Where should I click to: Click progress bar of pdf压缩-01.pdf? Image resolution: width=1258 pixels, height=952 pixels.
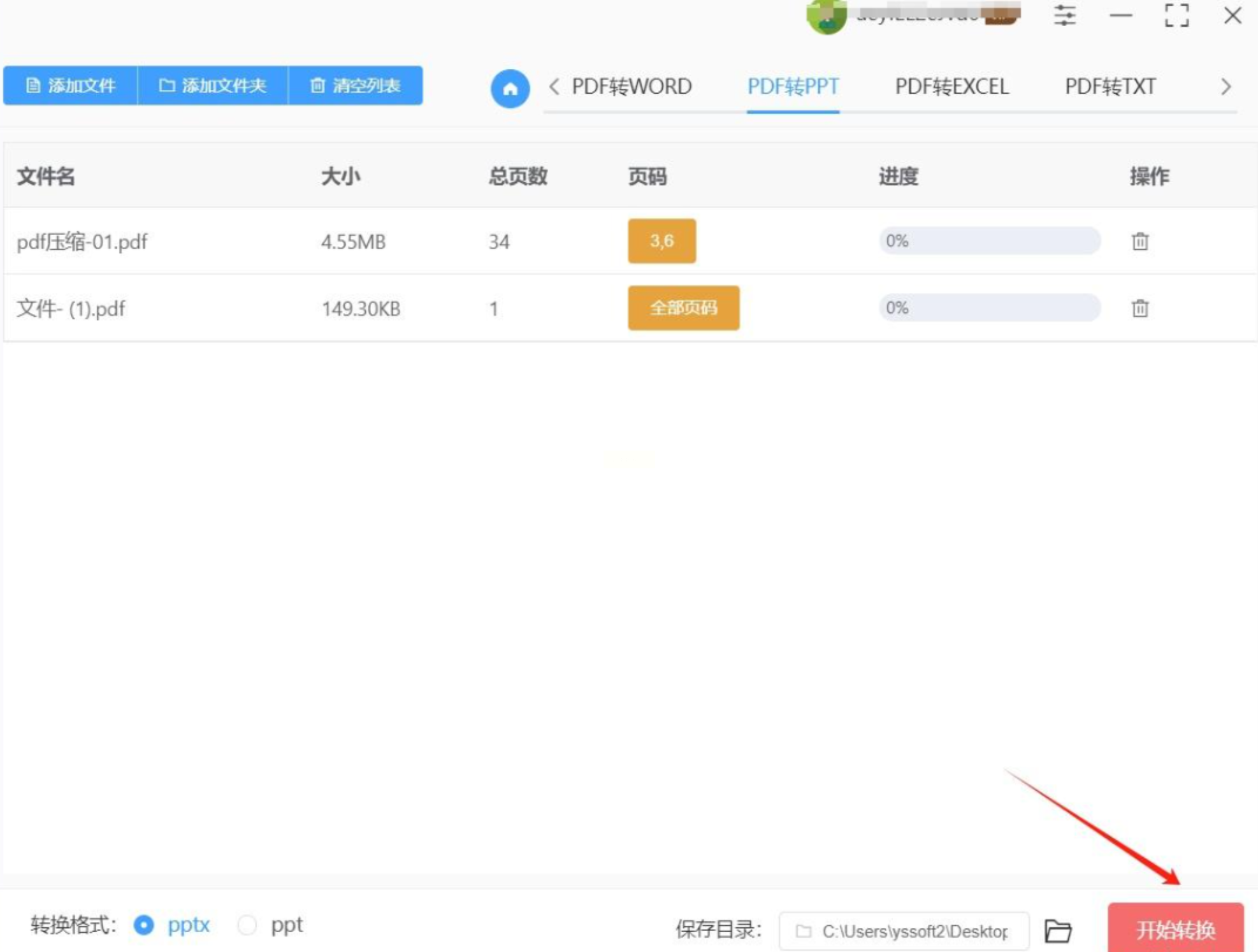[x=990, y=241]
